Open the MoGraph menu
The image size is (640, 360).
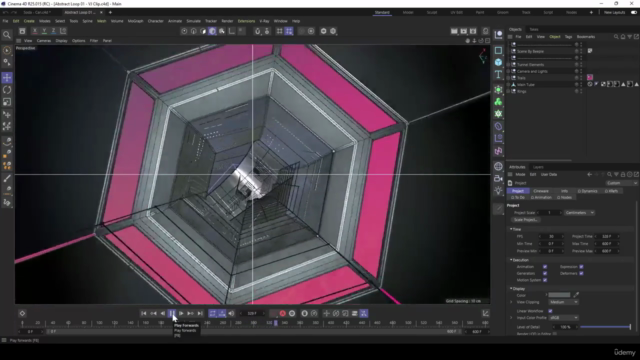click(x=136, y=21)
